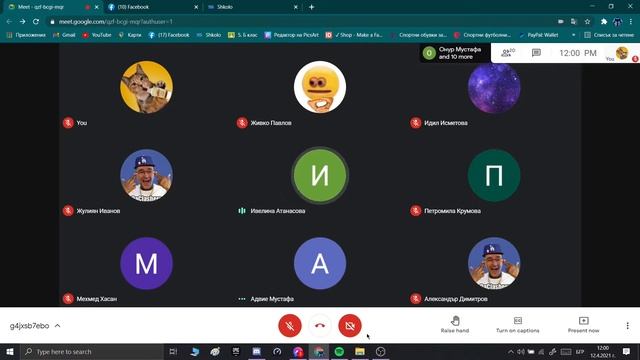Image resolution: width=640 pixels, height=360 pixels.
Task: Select Жулиян Иванов's avatar
Action: point(146,175)
